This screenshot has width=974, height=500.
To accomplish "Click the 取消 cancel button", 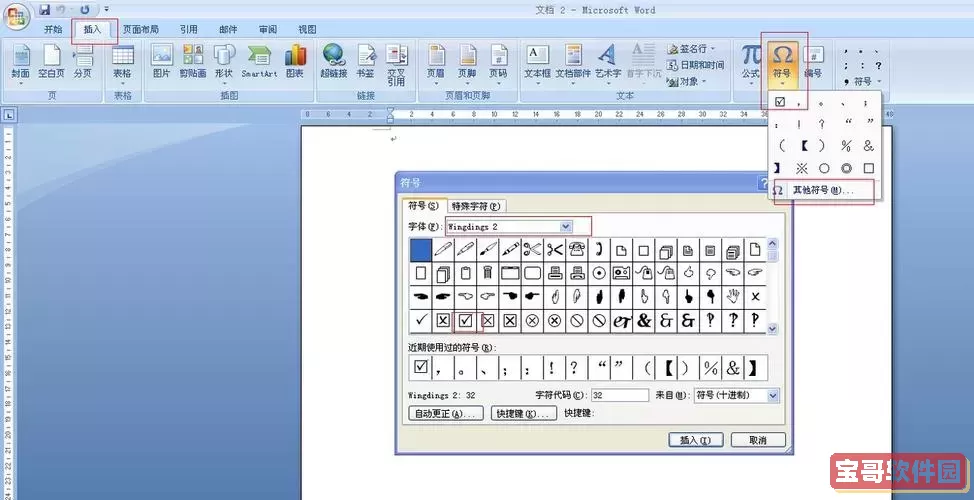I will pos(758,440).
